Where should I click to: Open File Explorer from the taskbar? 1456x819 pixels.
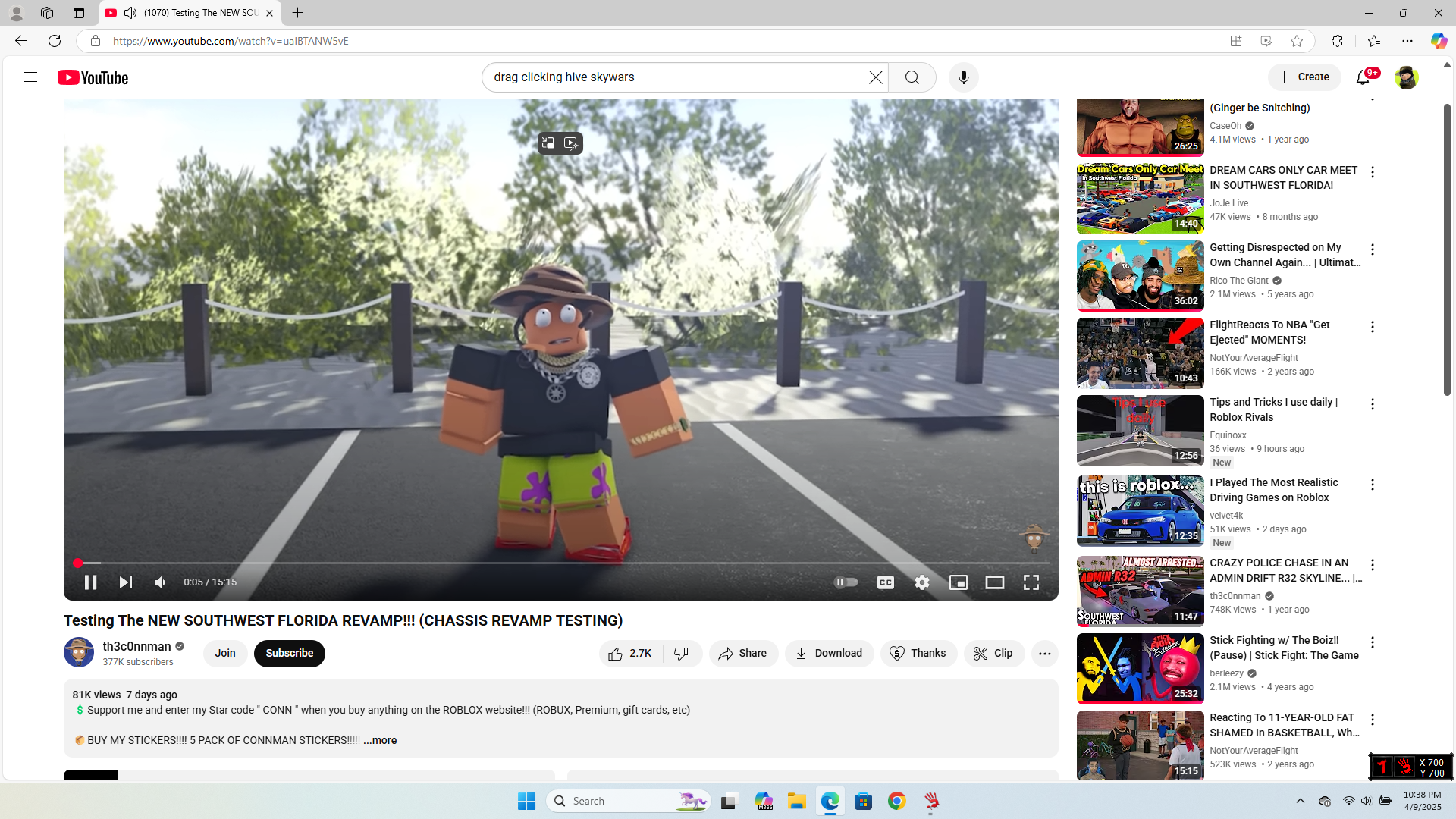pos(796,801)
